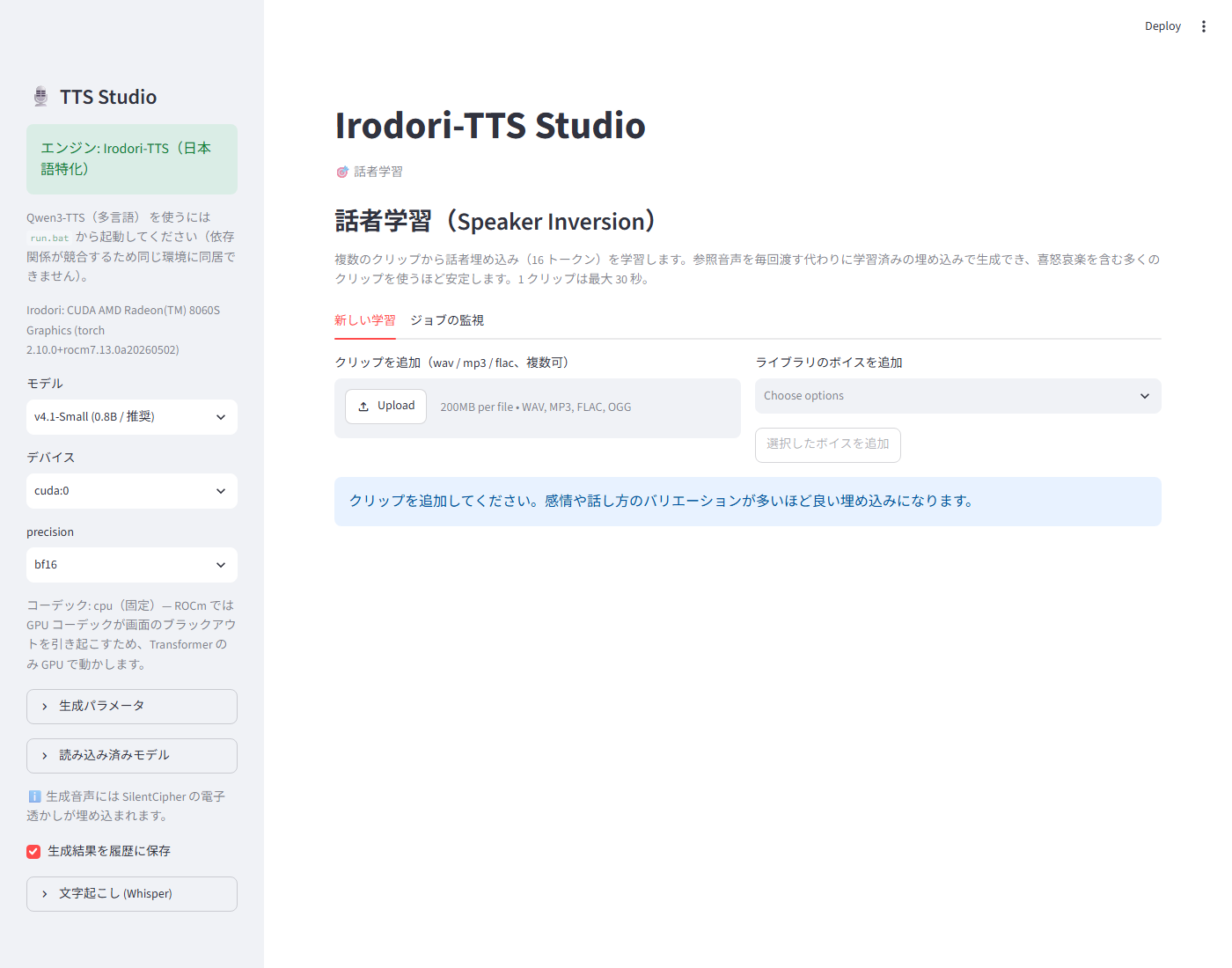Click the chevron in the デバイス select box
The width and height of the screenshot is (1232, 968).
pos(221,491)
